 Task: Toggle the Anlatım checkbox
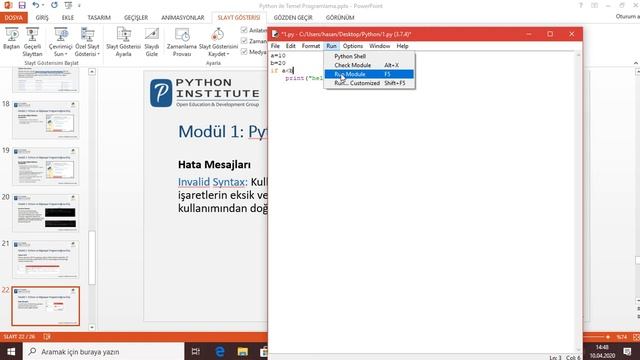coord(244,30)
